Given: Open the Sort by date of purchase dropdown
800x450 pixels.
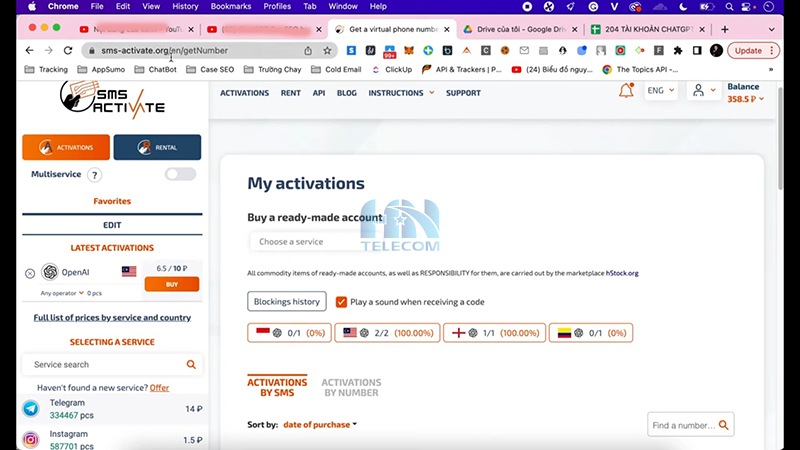Looking at the screenshot, I should (x=320, y=425).
